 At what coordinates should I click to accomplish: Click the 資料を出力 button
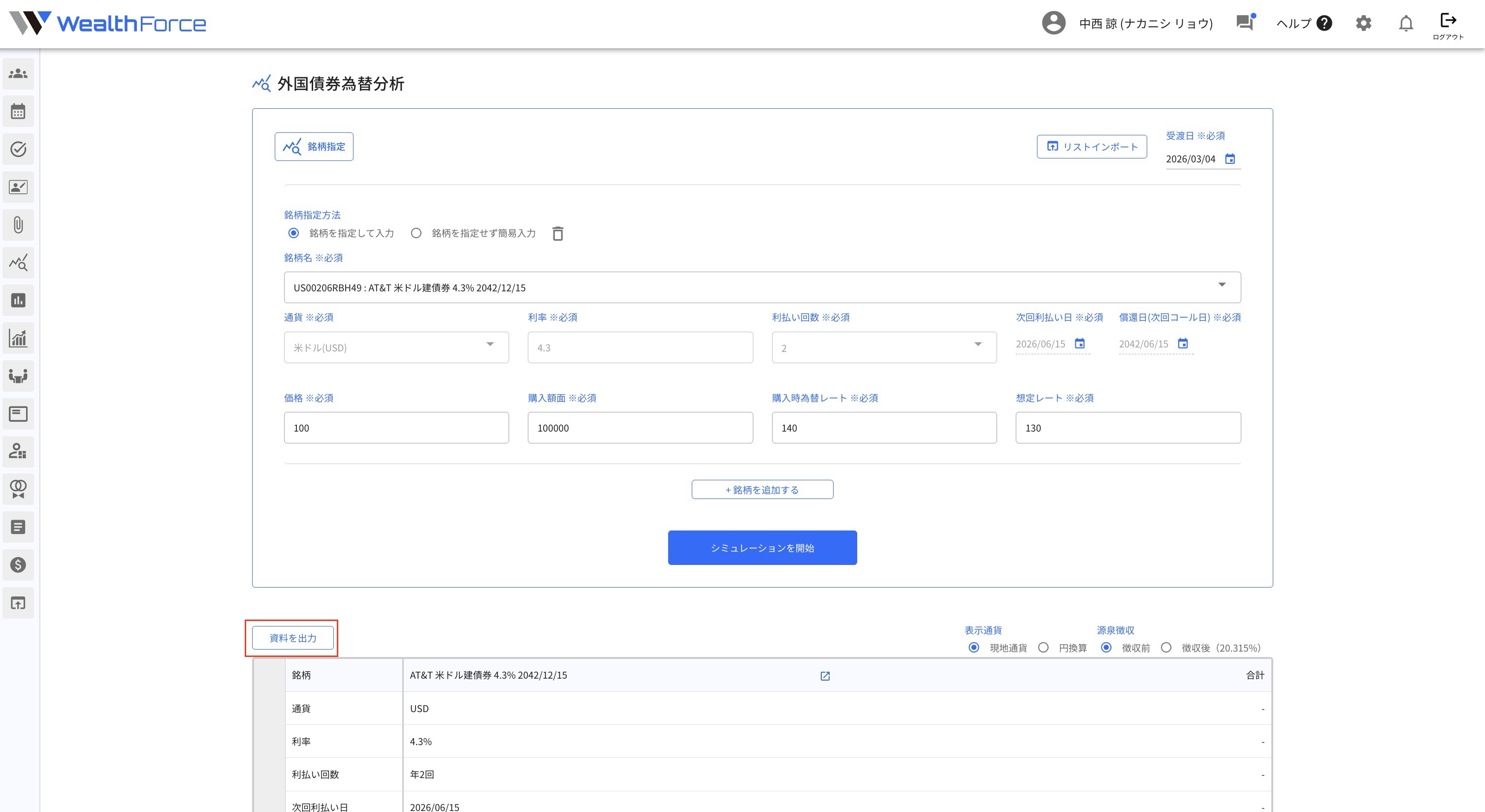click(x=293, y=638)
